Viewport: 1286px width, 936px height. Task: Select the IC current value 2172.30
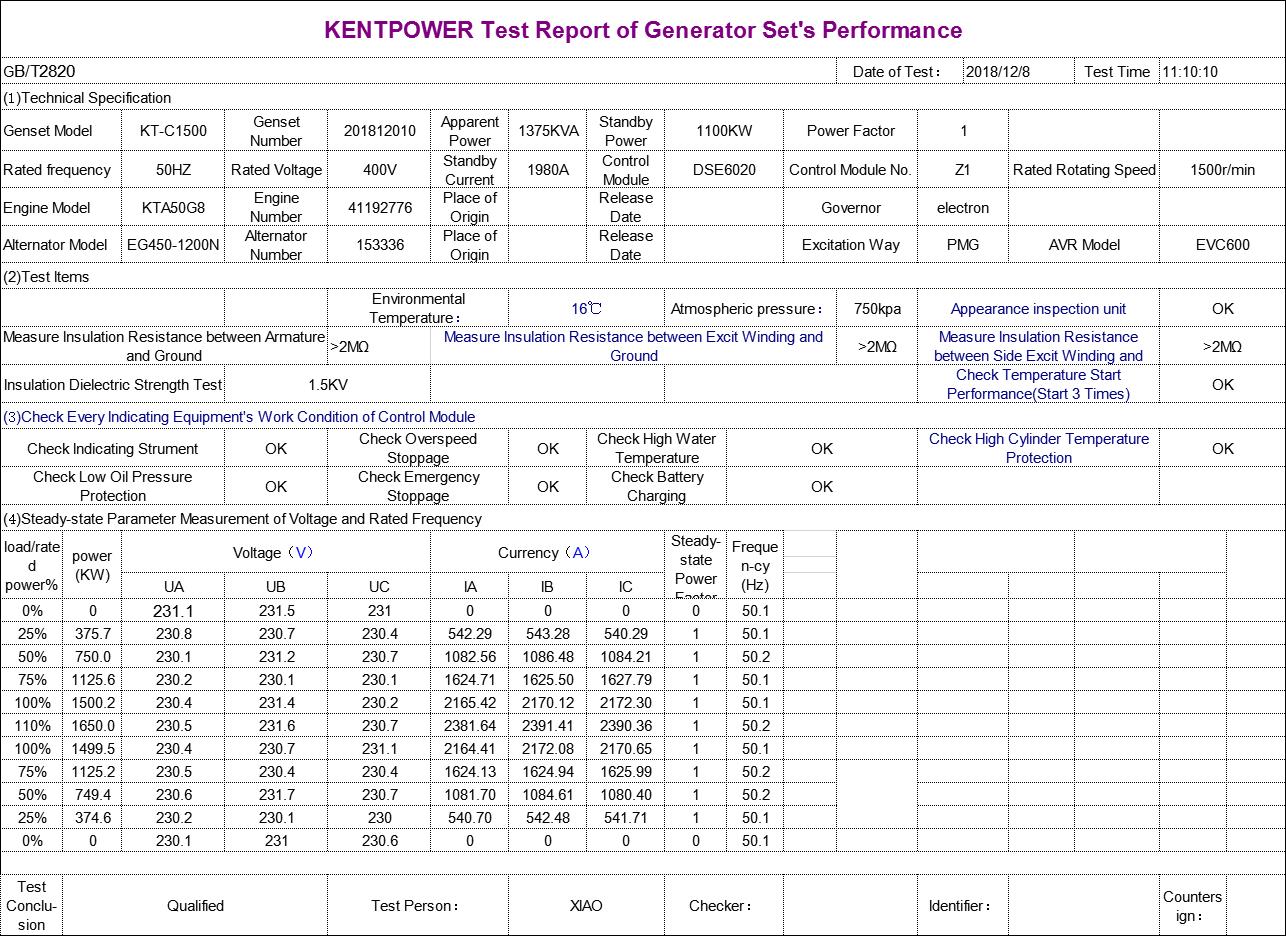[x=625, y=703]
